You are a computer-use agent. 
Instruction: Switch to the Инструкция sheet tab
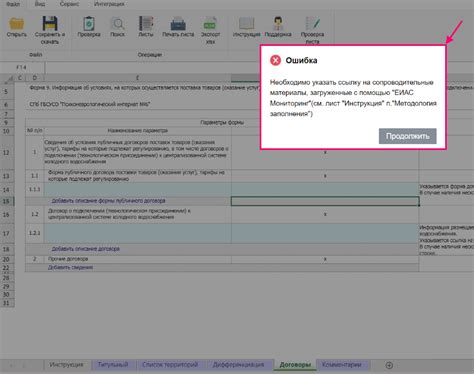66,365
